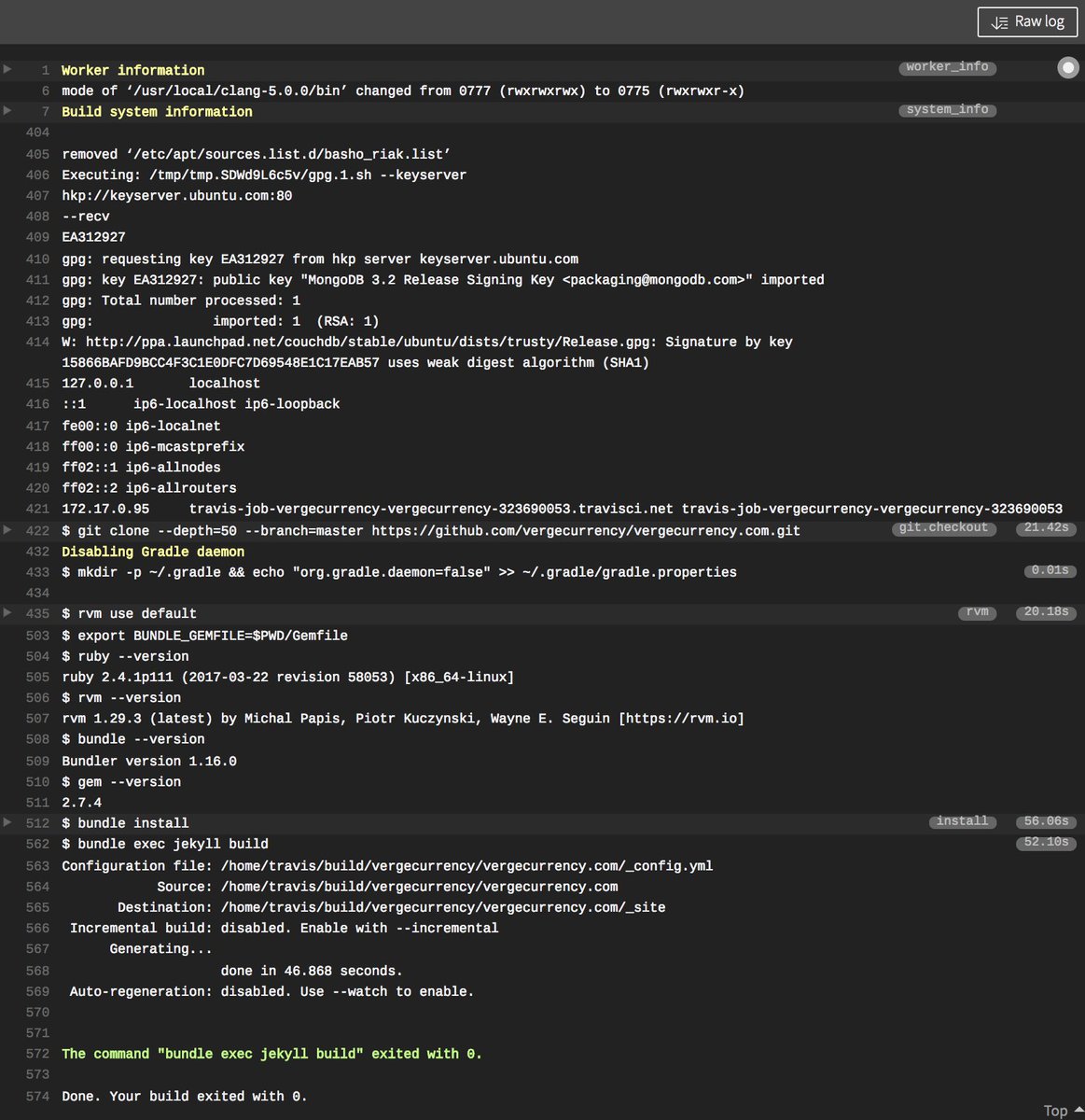Click the weak digest algorithm warning line

[427, 352]
